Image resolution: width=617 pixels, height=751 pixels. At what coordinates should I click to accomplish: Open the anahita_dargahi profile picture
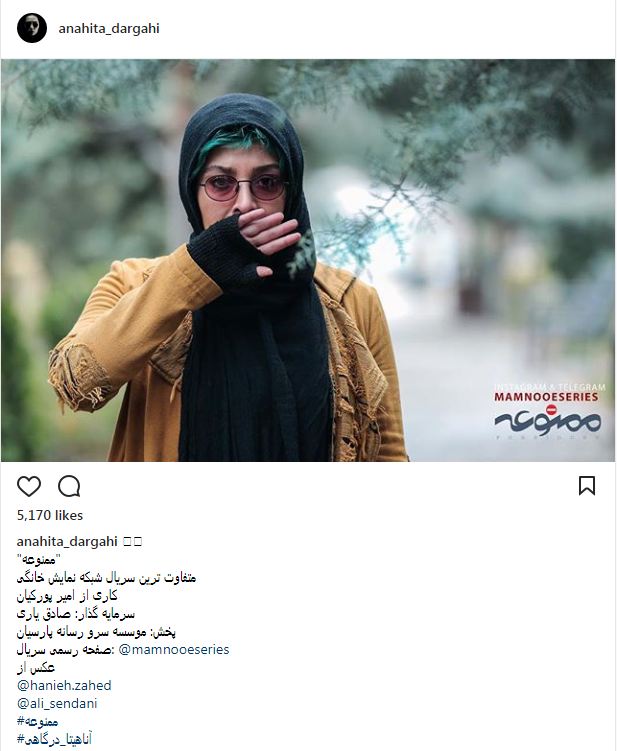[x=32, y=28]
